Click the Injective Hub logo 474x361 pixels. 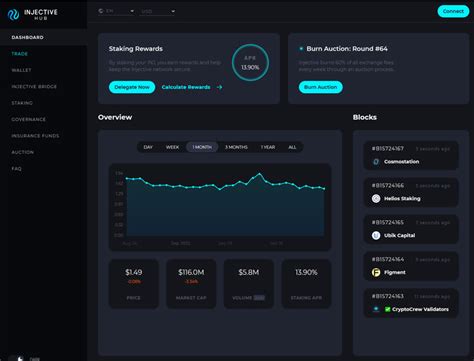tap(32, 14)
